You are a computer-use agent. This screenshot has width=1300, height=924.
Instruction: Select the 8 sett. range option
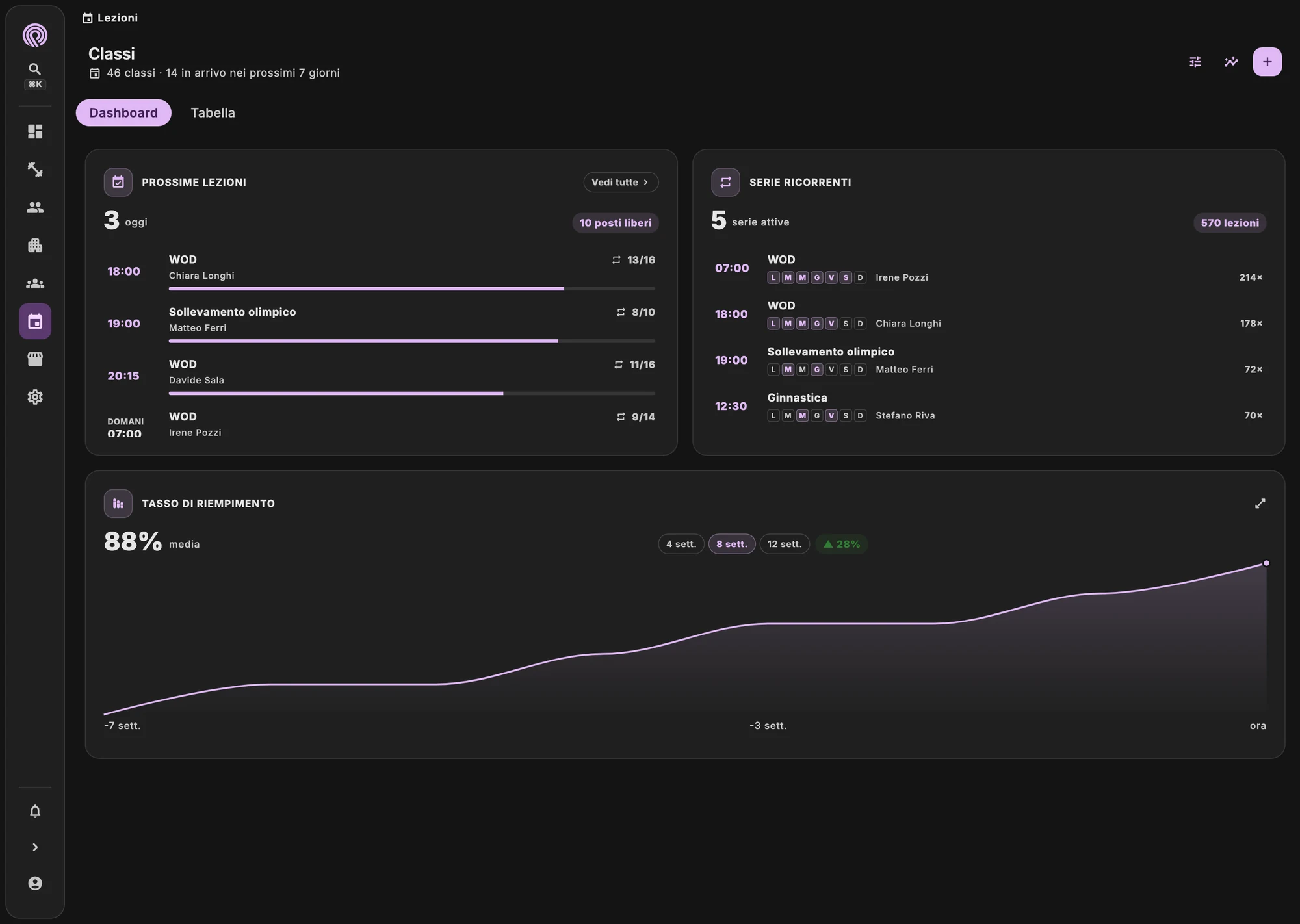click(732, 544)
